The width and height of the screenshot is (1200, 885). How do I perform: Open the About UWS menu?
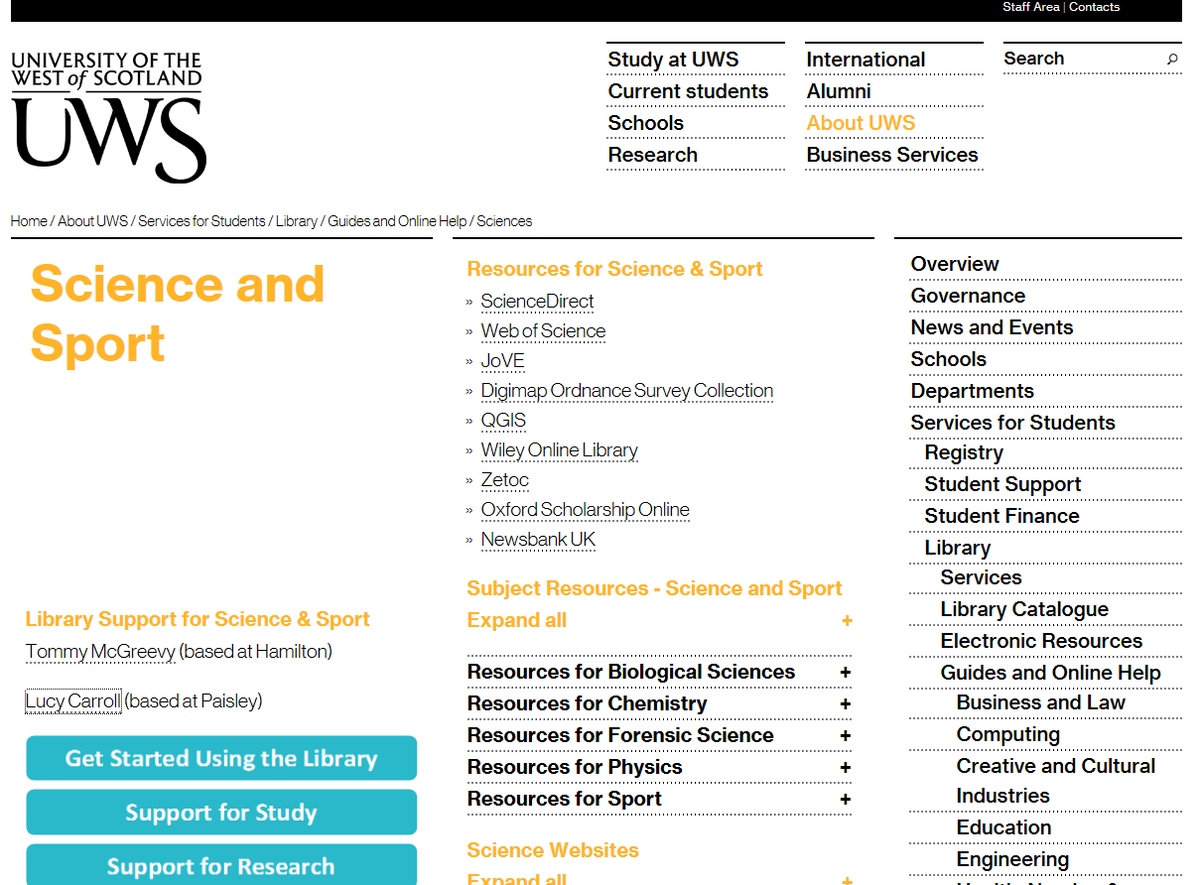860,122
